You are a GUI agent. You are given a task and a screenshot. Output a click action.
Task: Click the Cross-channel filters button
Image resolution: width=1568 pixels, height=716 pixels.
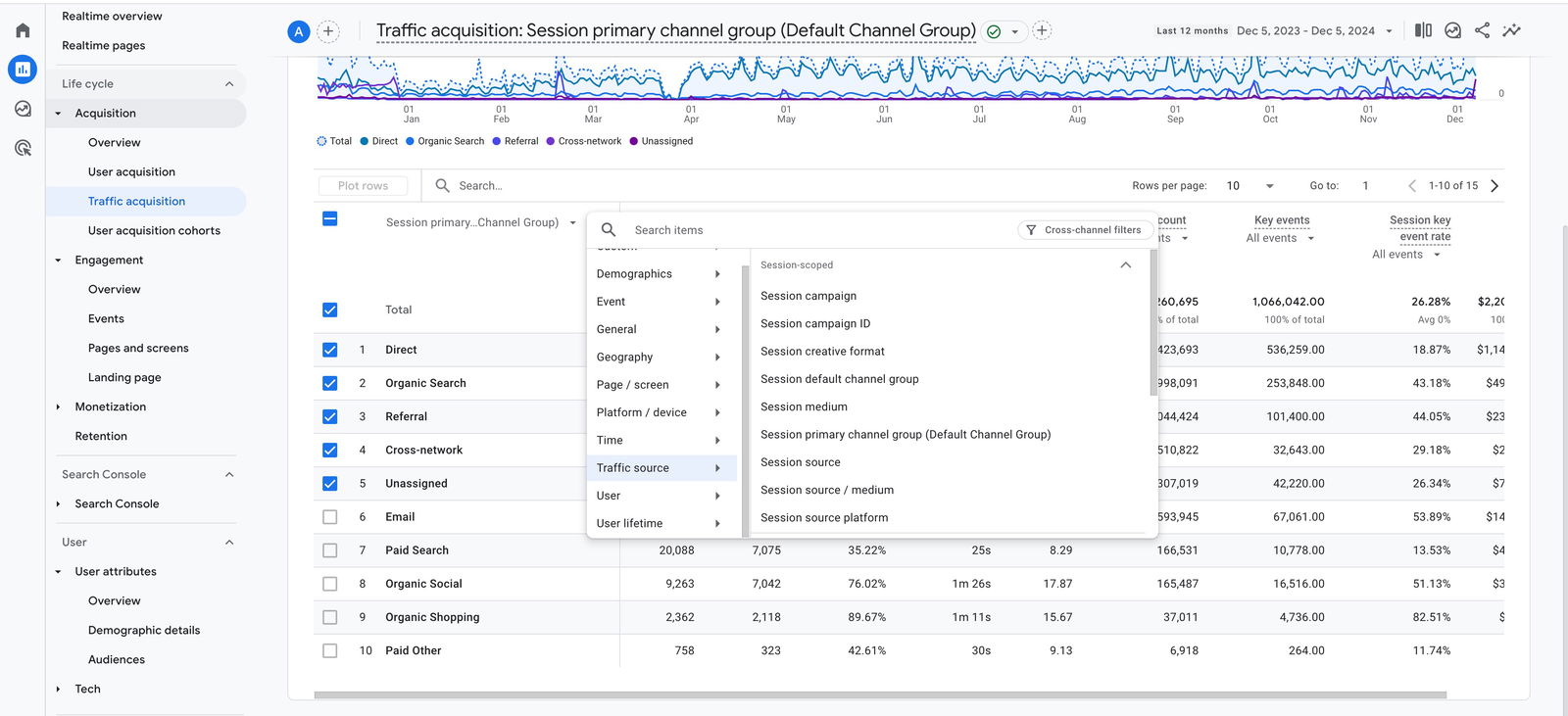pyautogui.click(x=1083, y=230)
